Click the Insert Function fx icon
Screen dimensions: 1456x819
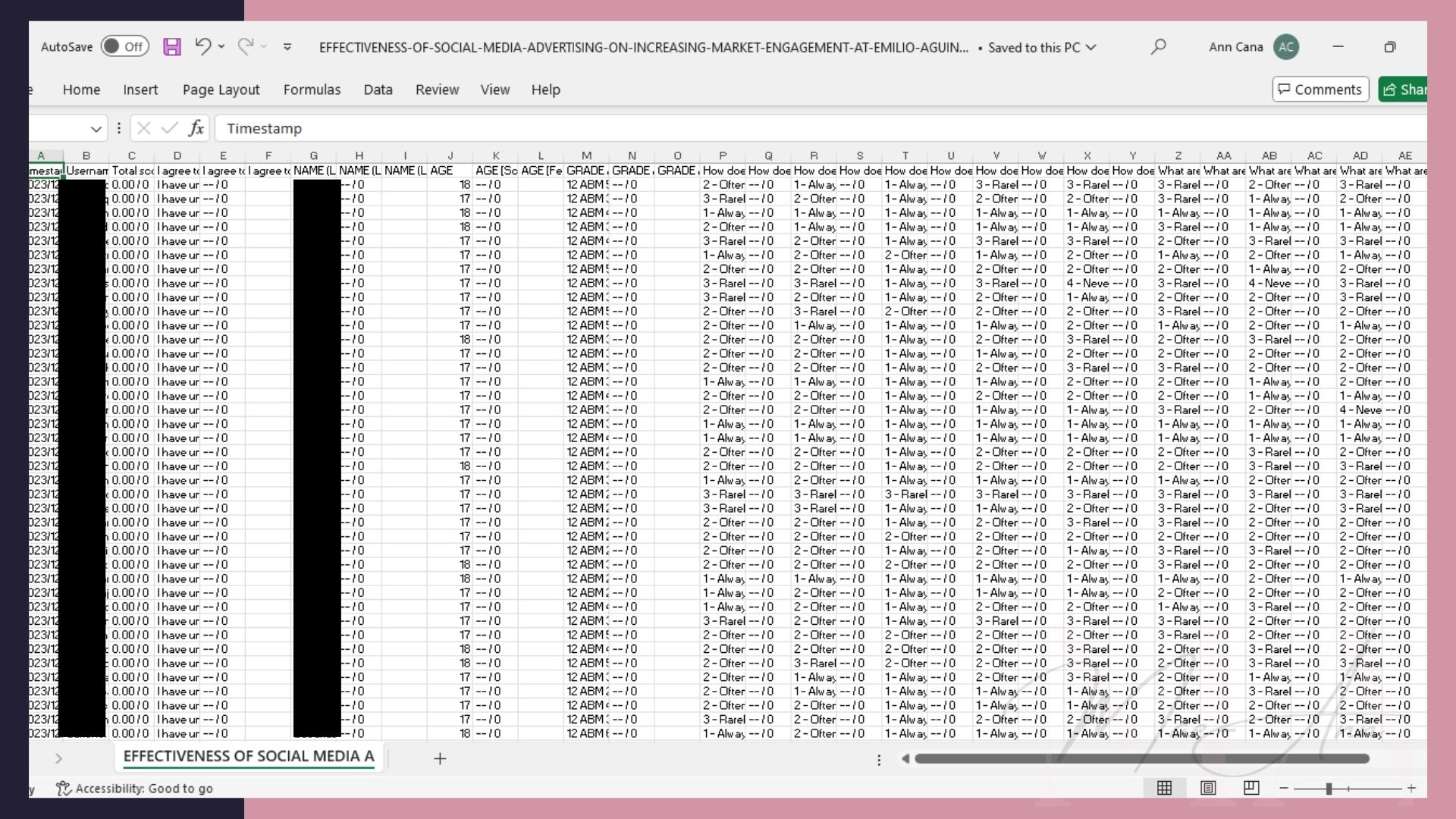[x=196, y=128]
